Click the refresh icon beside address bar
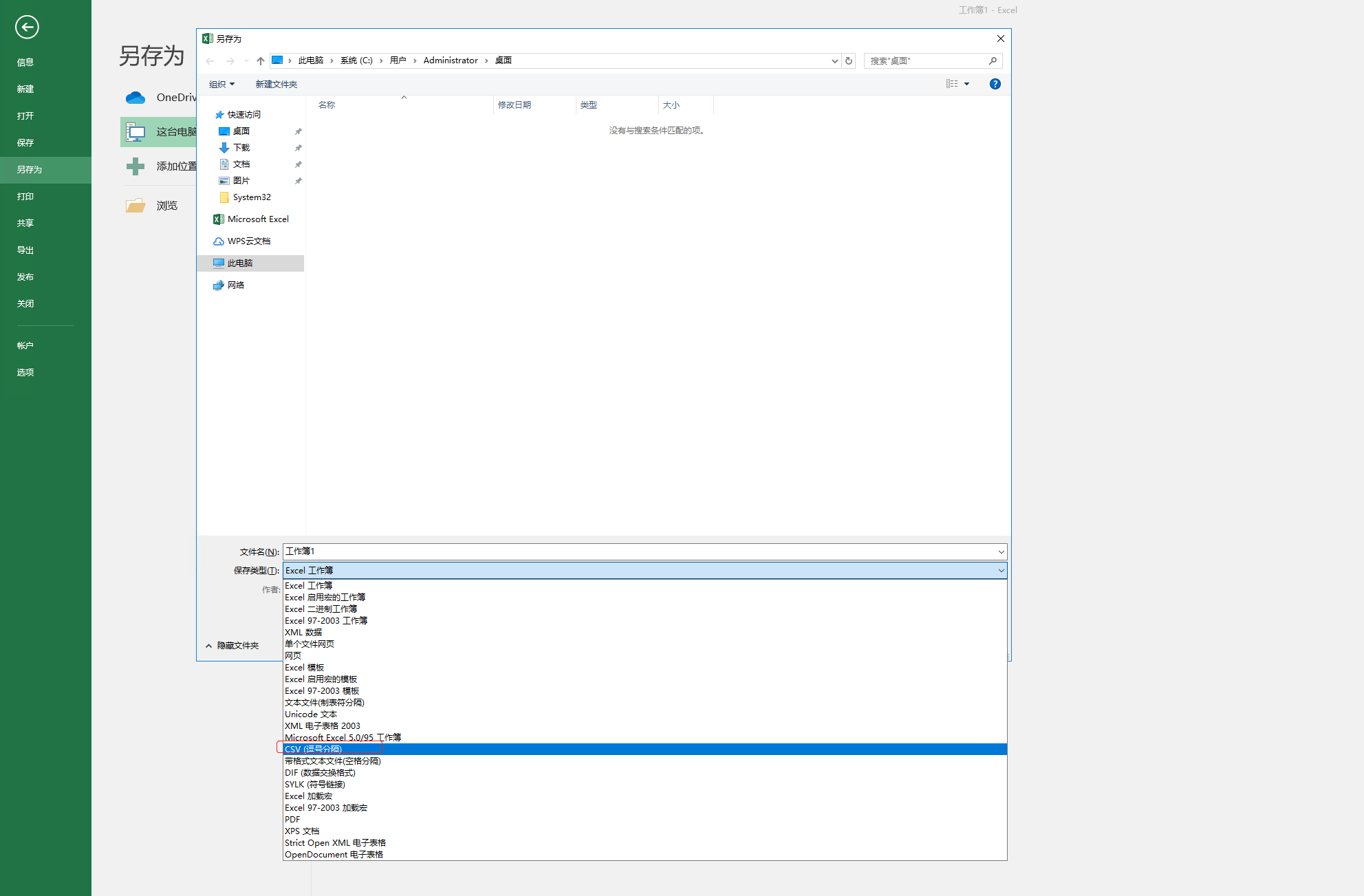Image resolution: width=1364 pixels, height=896 pixels. coord(849,61)
